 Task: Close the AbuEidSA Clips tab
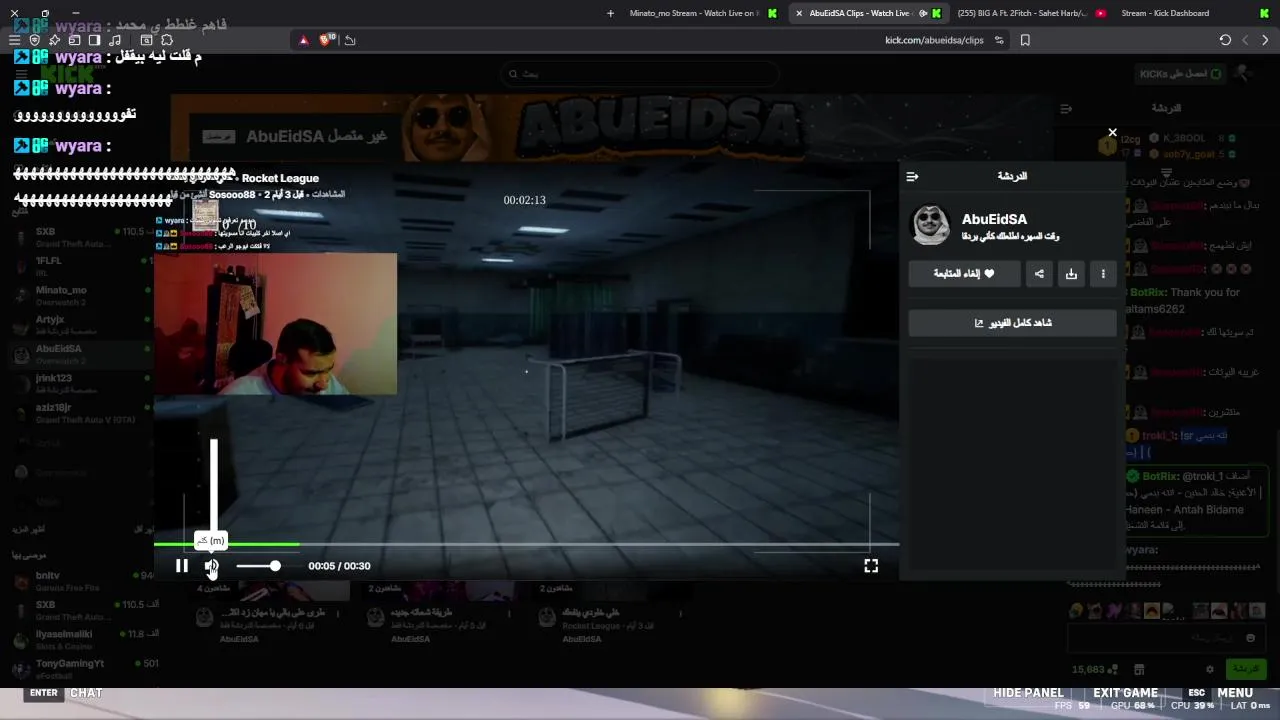798,13
